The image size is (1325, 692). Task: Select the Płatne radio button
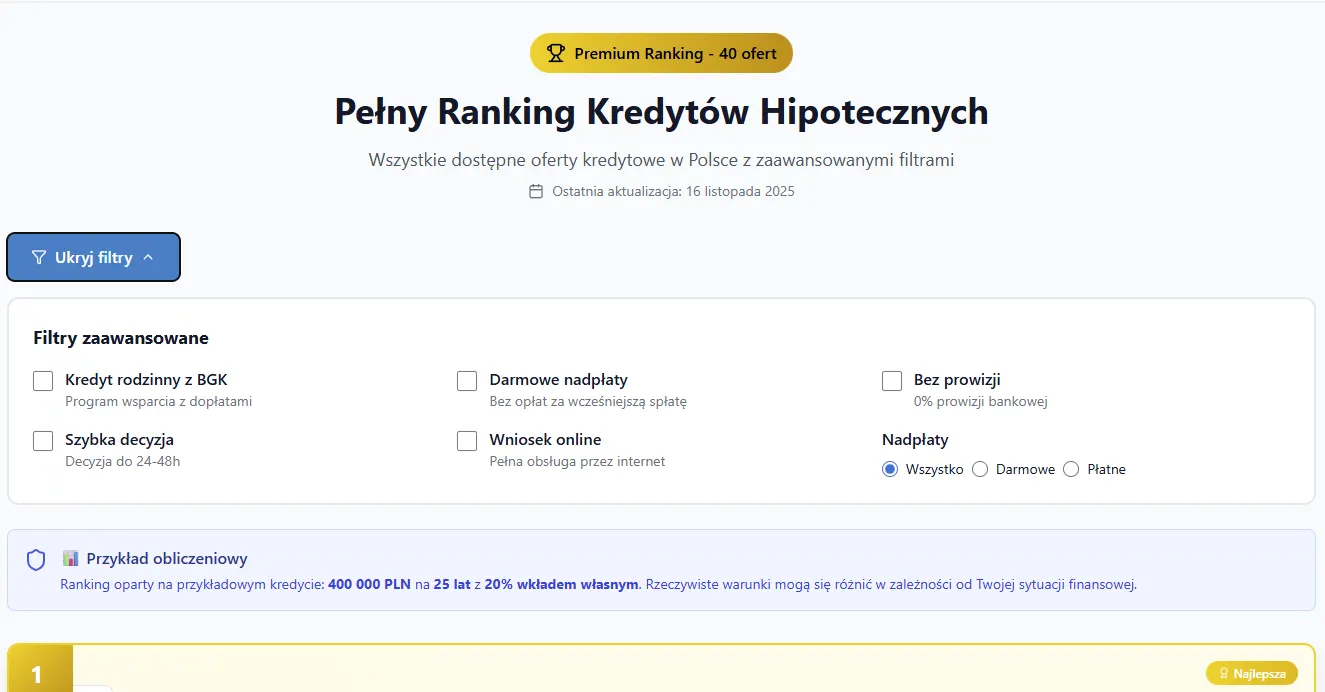point(1071,469)
